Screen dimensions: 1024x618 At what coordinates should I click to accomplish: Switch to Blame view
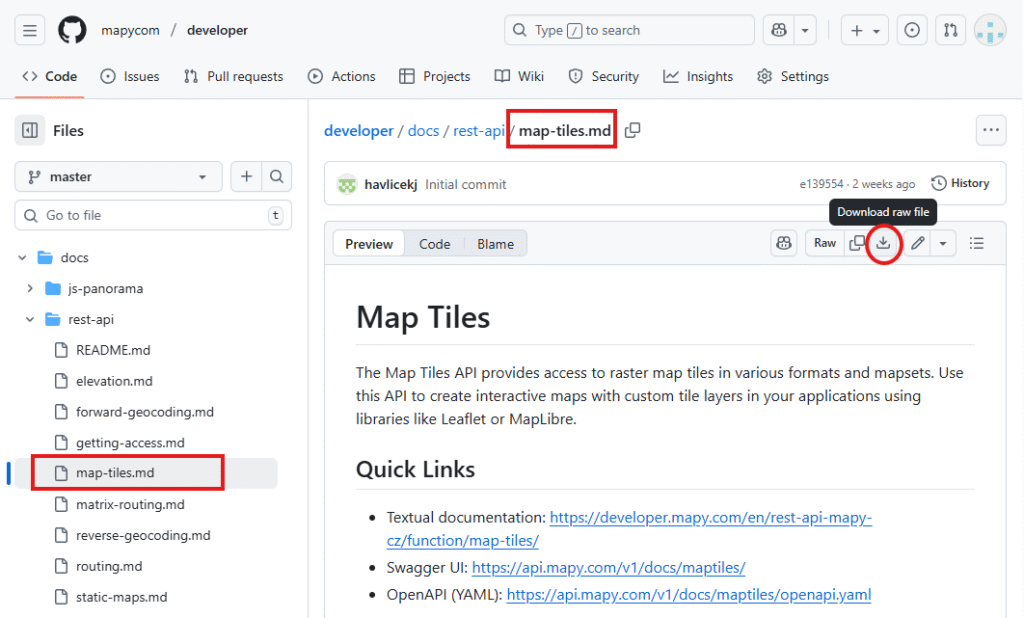click(495, 244)
